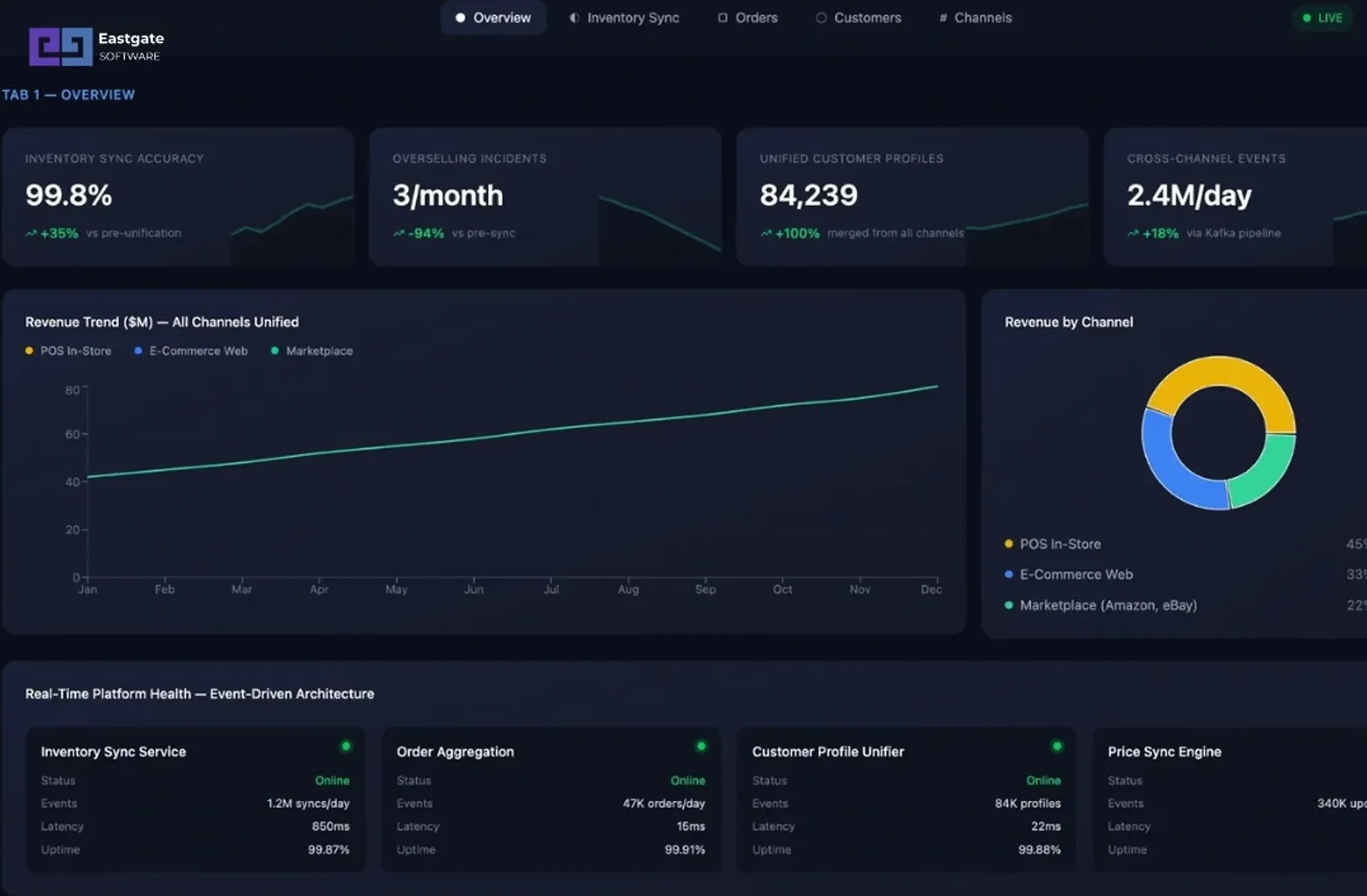Go to the Customers tab

(x=858, y=18)
